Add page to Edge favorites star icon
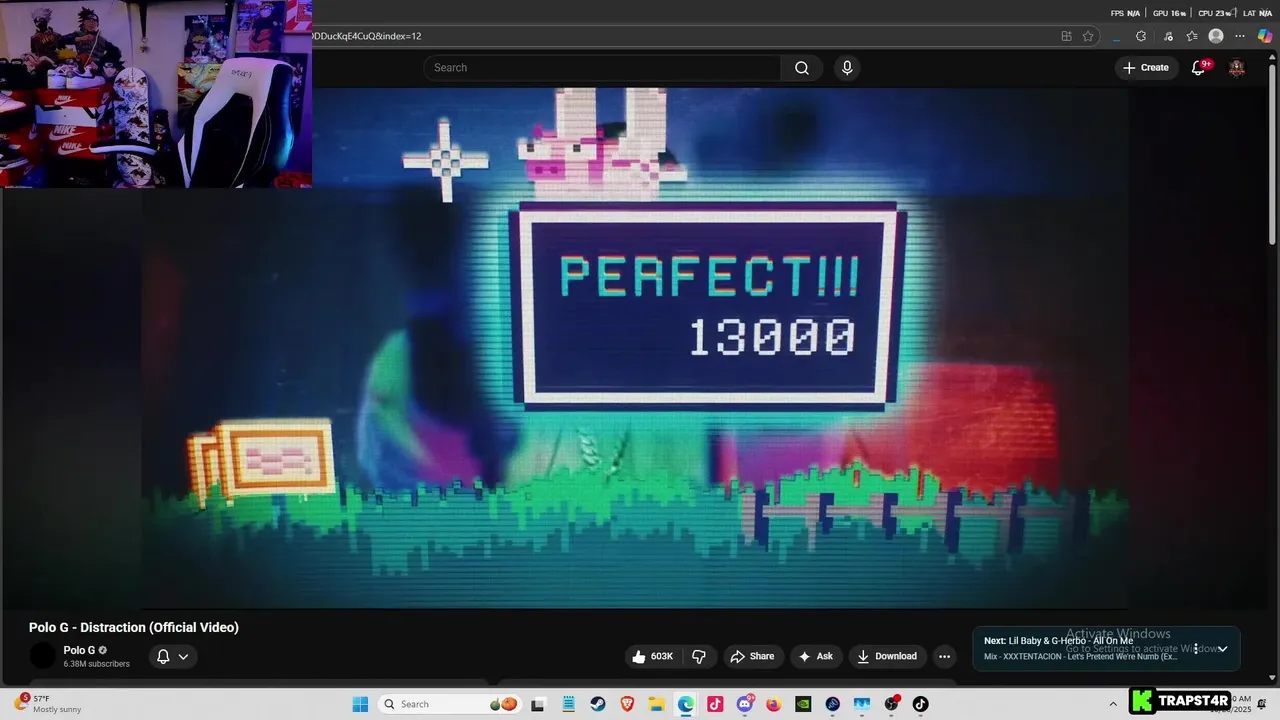1280x720 pixels. click(x=1088, y=36)
